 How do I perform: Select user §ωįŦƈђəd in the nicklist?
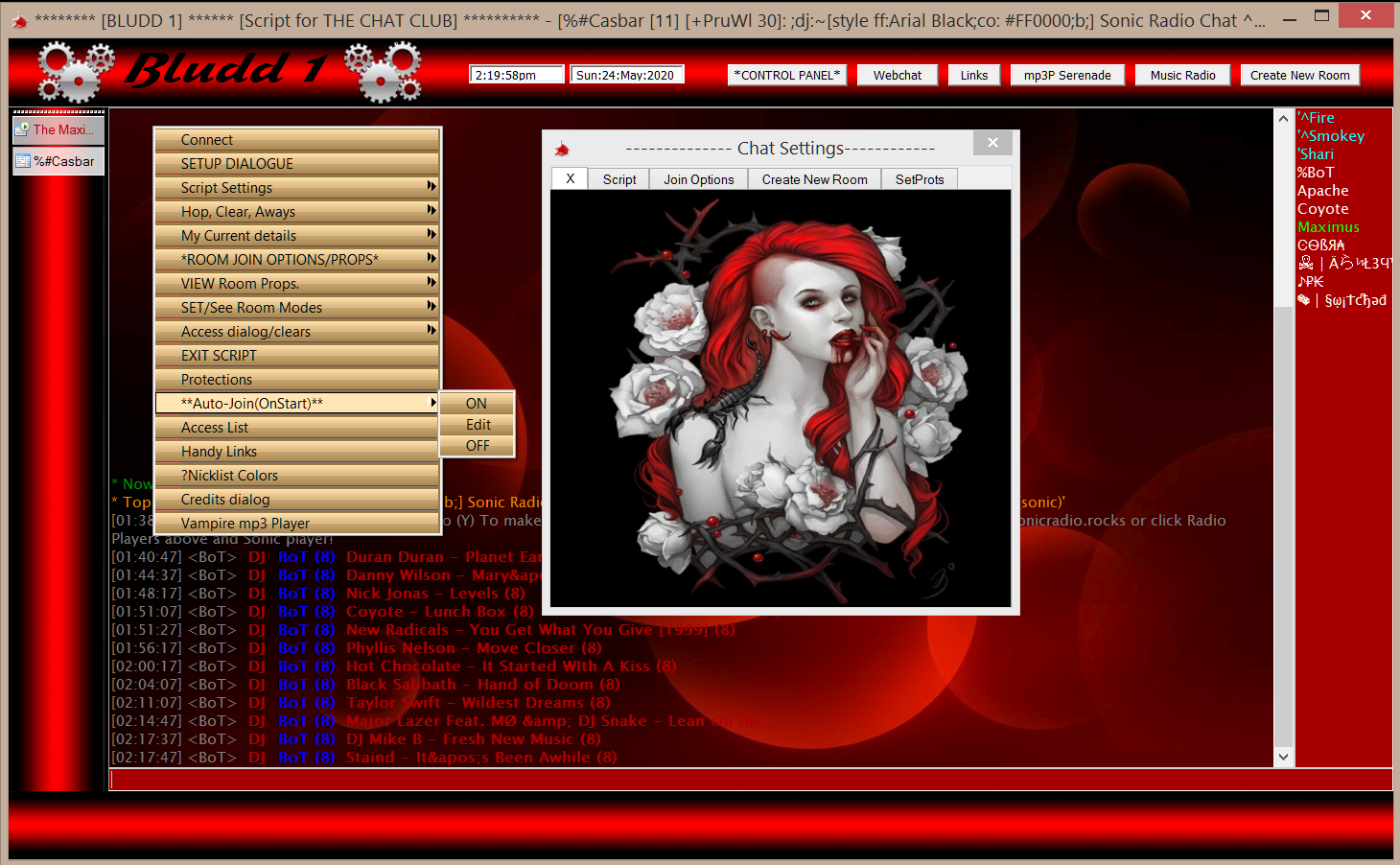[x=1342, y=300]
